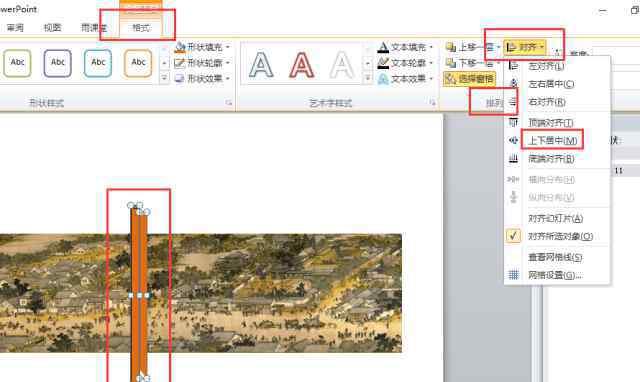
Task: Open the Selection Pane (选择窗格)
Action: point(469,79)
